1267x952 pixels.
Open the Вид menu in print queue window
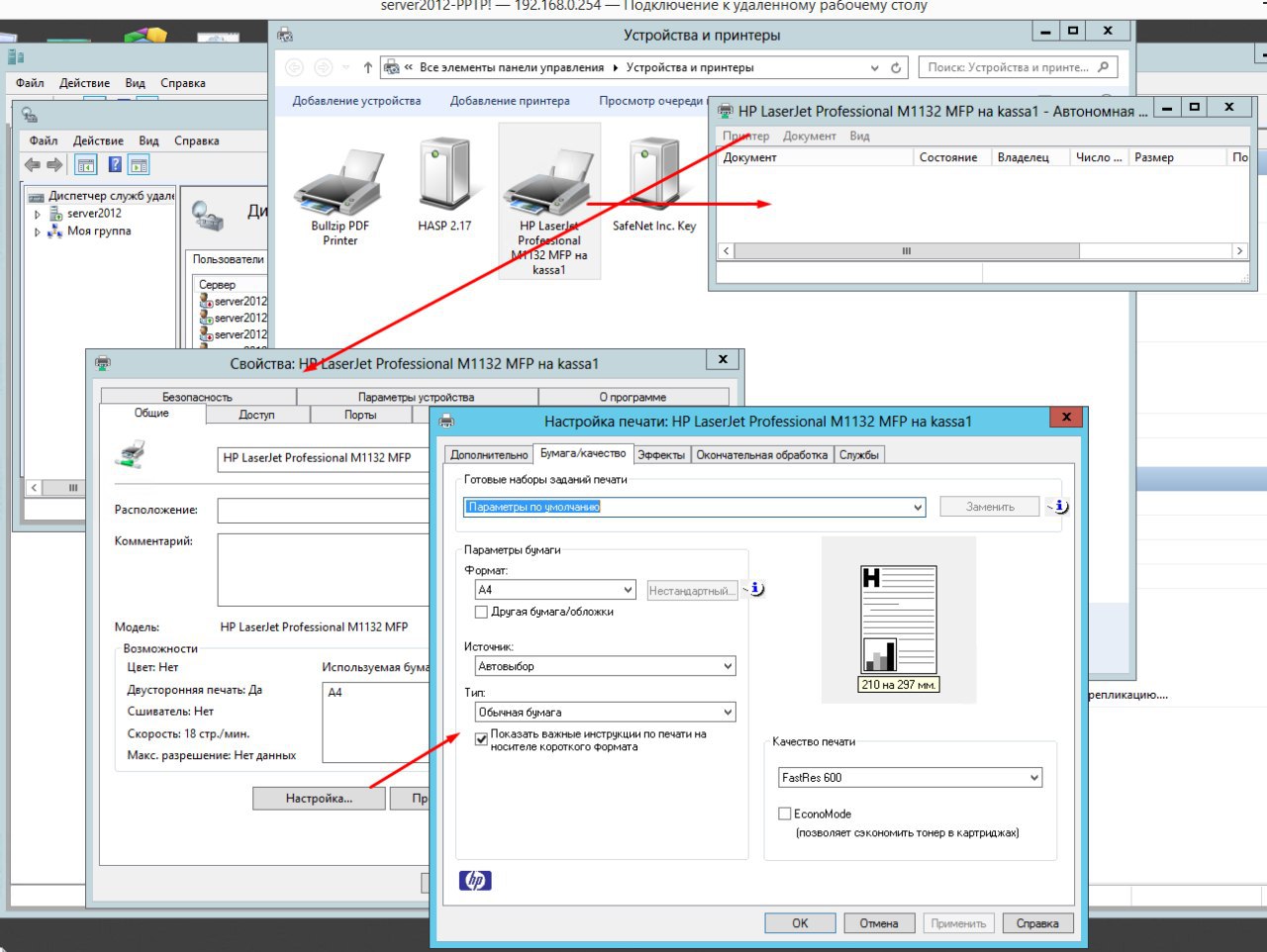tap(859, 137)
